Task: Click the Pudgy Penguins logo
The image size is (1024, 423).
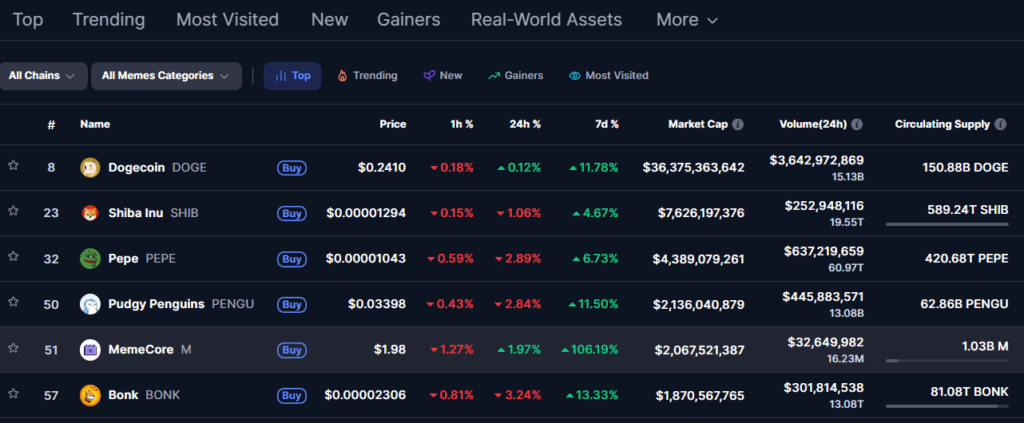Action: tap(90, 304)
